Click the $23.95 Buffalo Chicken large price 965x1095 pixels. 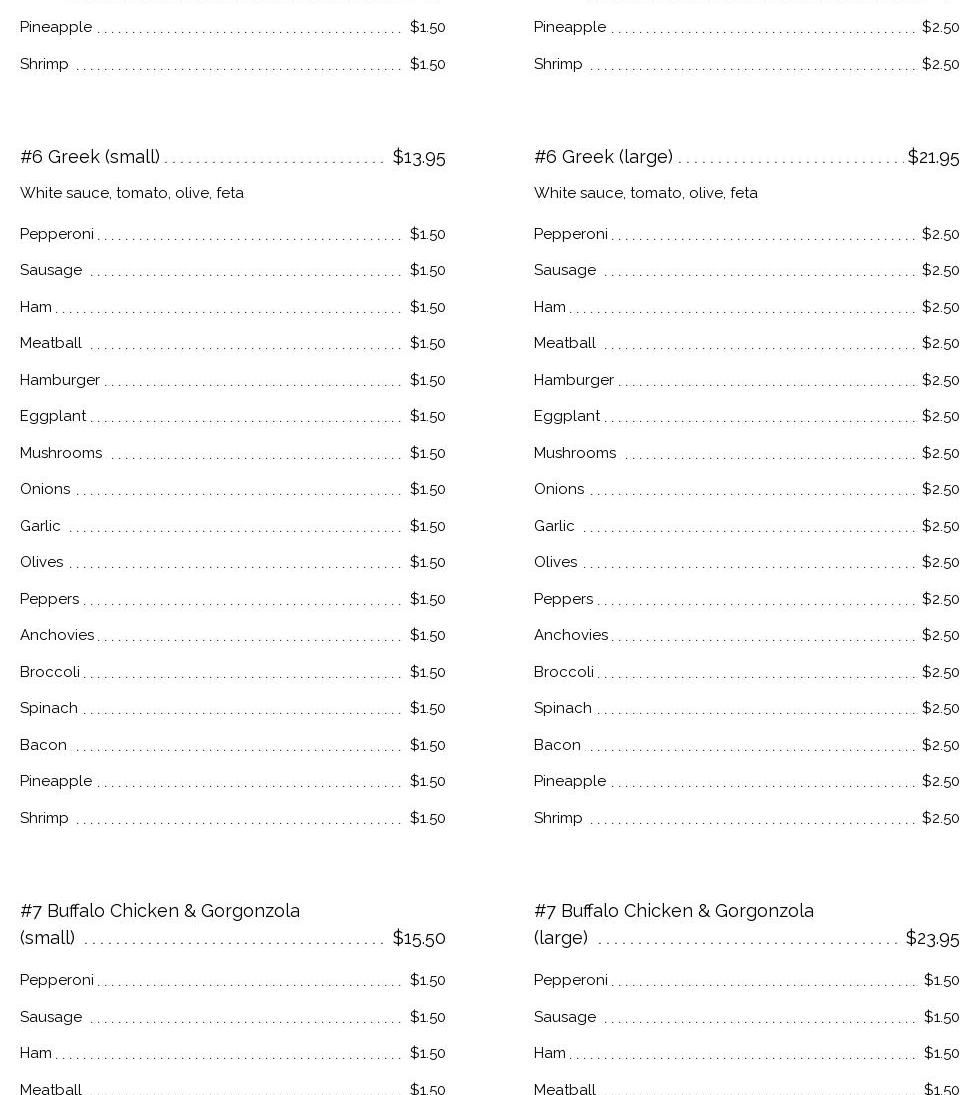(932, 938)
